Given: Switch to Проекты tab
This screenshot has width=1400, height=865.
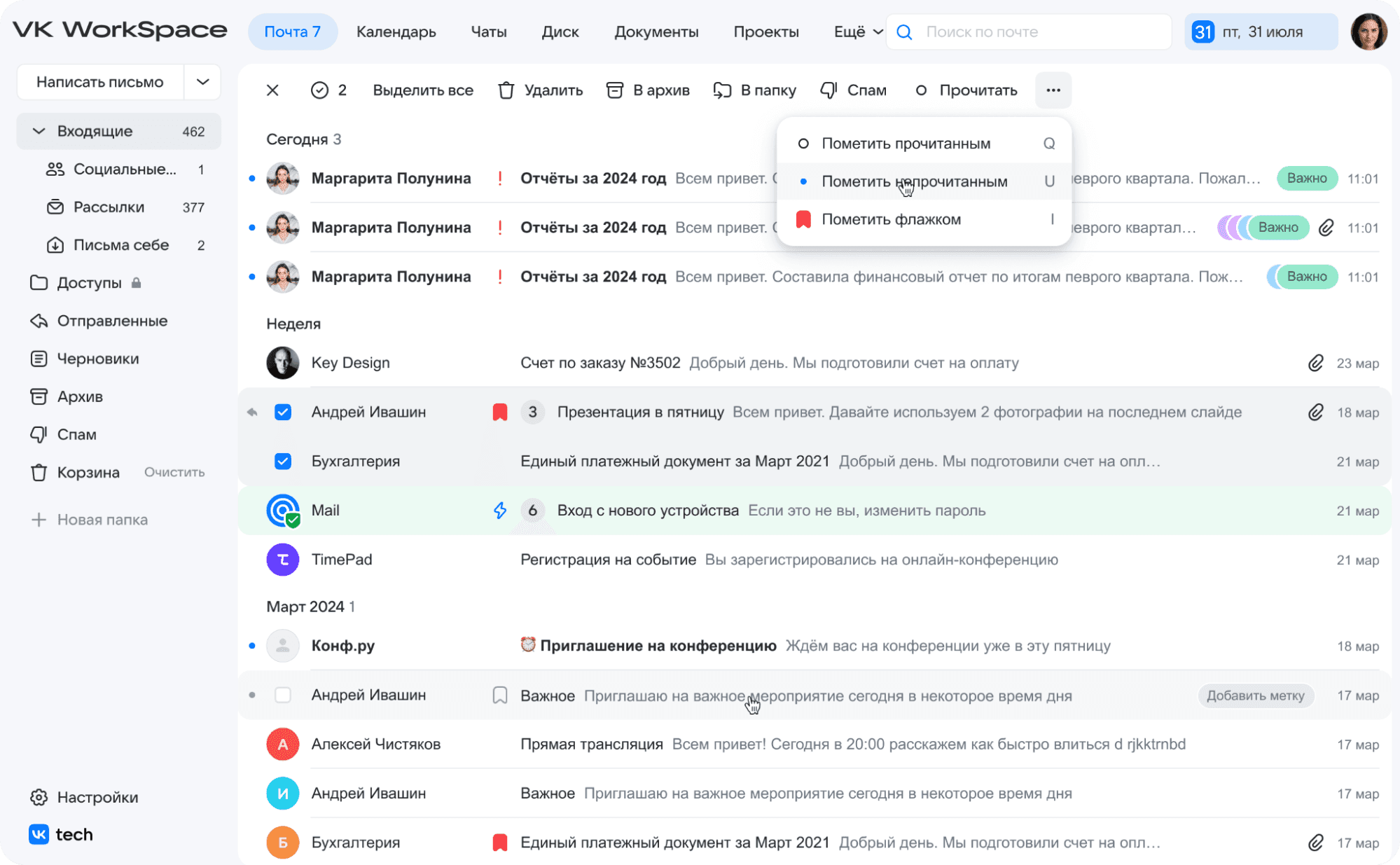Looking at the screenshot, I should click(766, 32).
